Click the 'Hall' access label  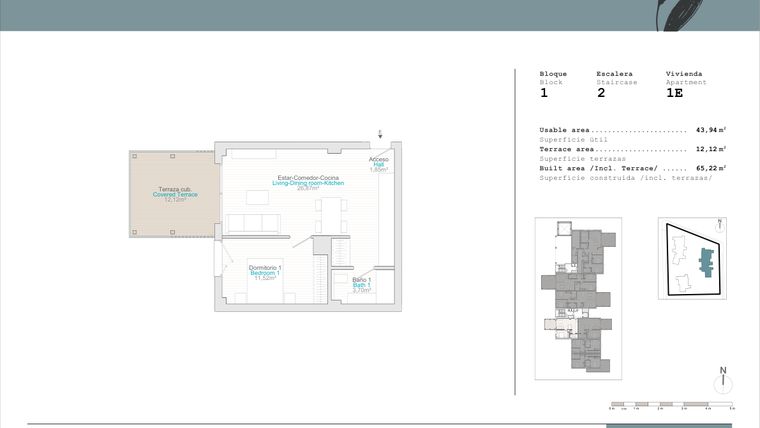click(379, 164)
